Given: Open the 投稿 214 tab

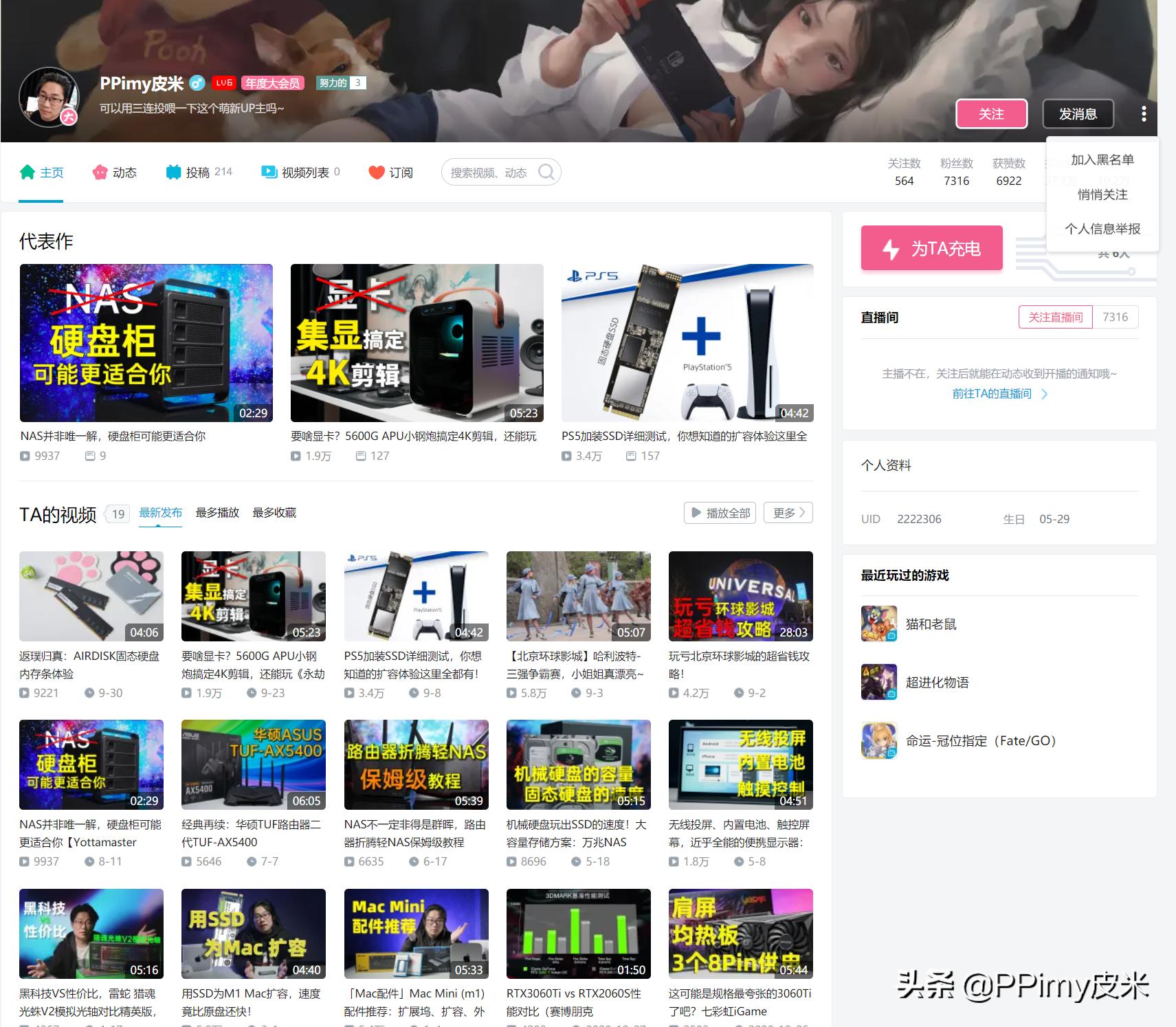Looking at the screenshot, I should click(x=199, y=173).
